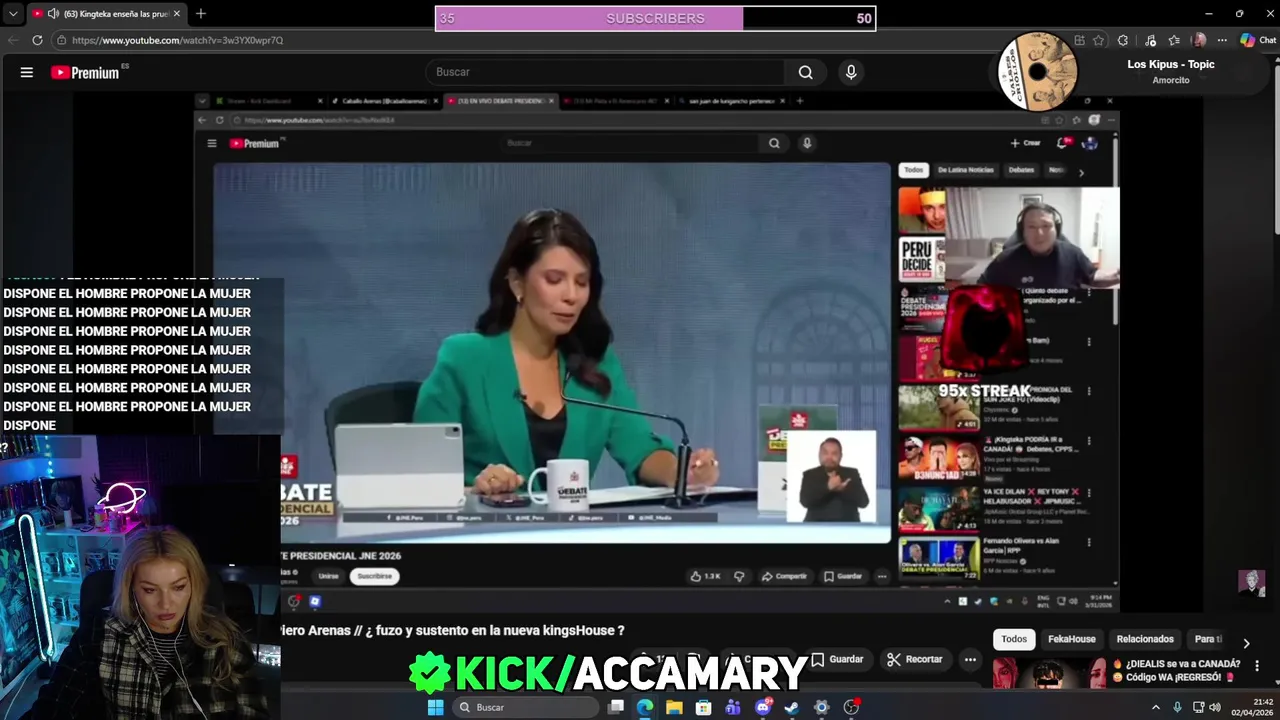Click video title about nueva kingsHouse
This screenshot has width=1280, height=720.
(453, 630)
